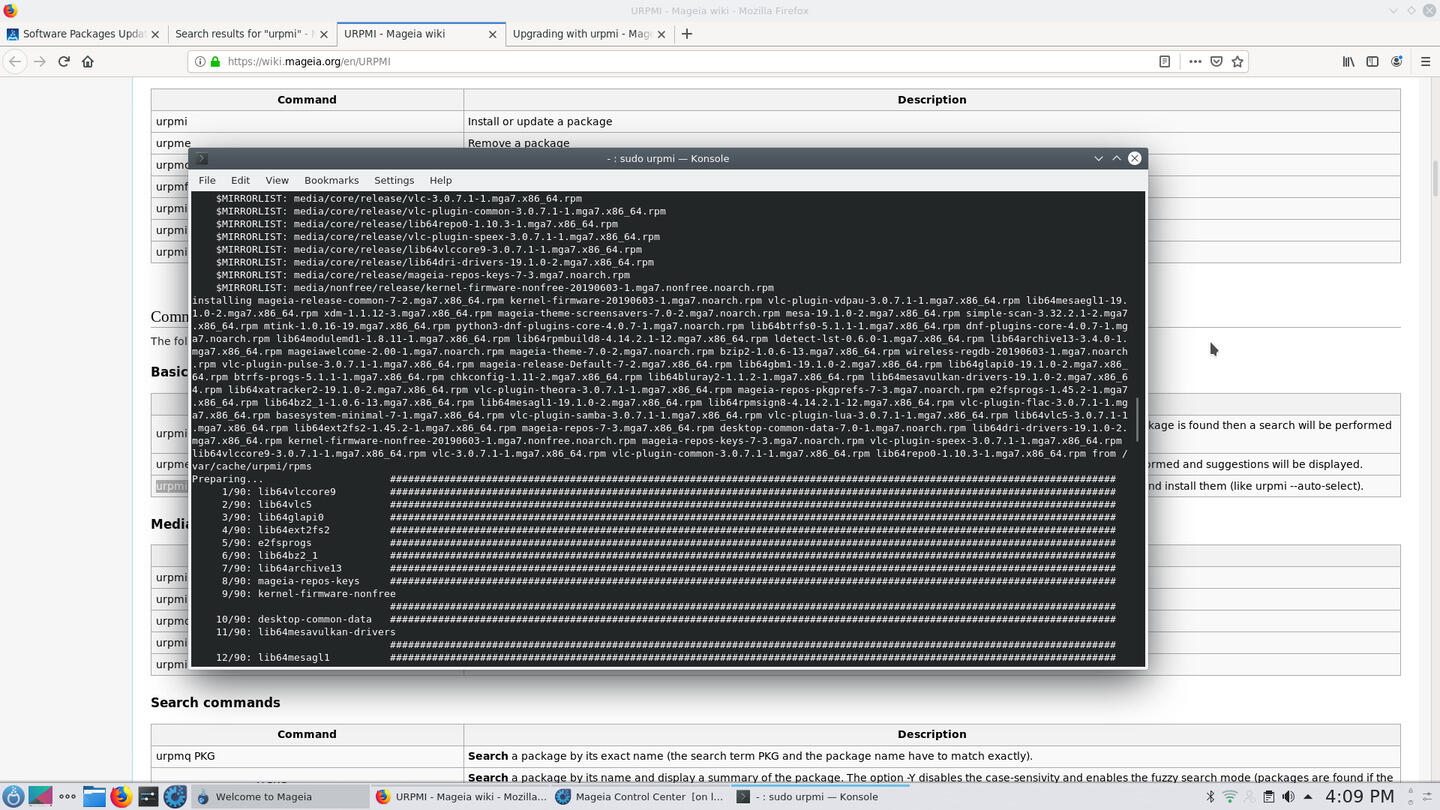Toggle Firefox reader view
Viewport: 1440px width, 810px height.
pyautogui.click(x=1164, y=61)
